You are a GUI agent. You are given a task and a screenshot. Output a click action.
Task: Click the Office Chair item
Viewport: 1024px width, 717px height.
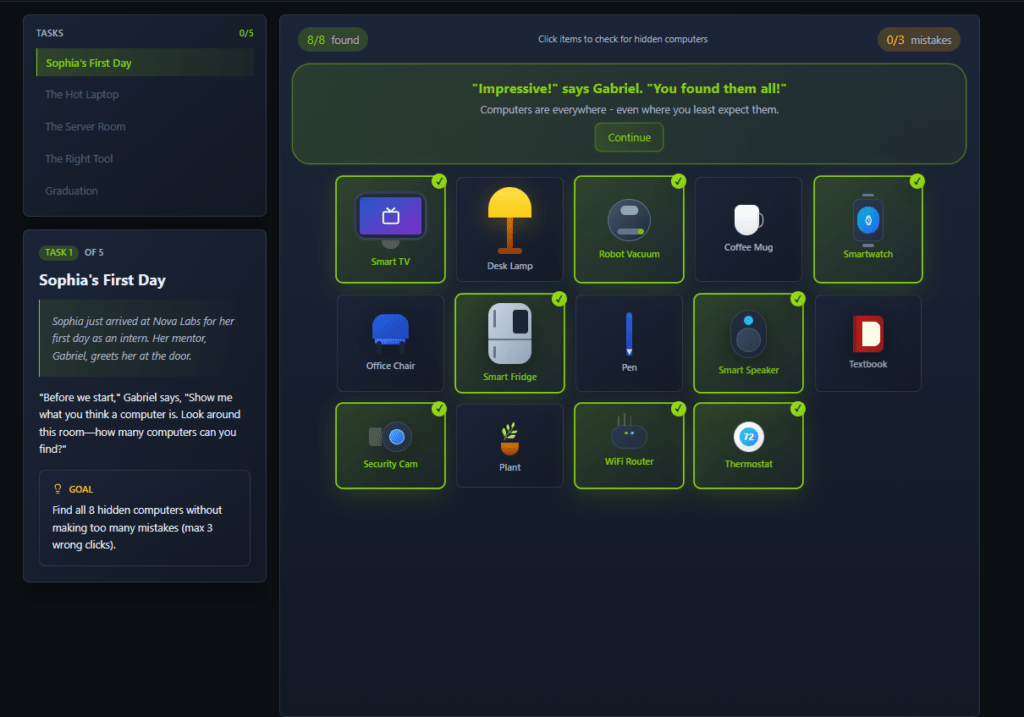(x=390, y=343)
